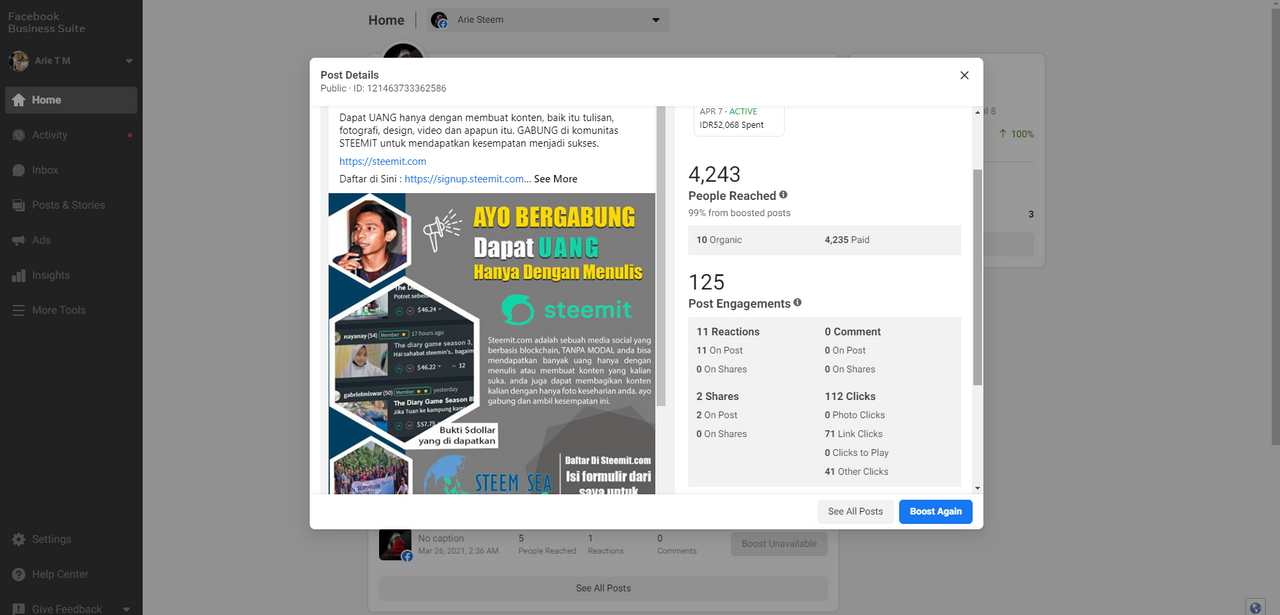This screenshot has width=1280, height=615.
Task: Click the 4,235 Paid value
Action: tap(847, 240)
